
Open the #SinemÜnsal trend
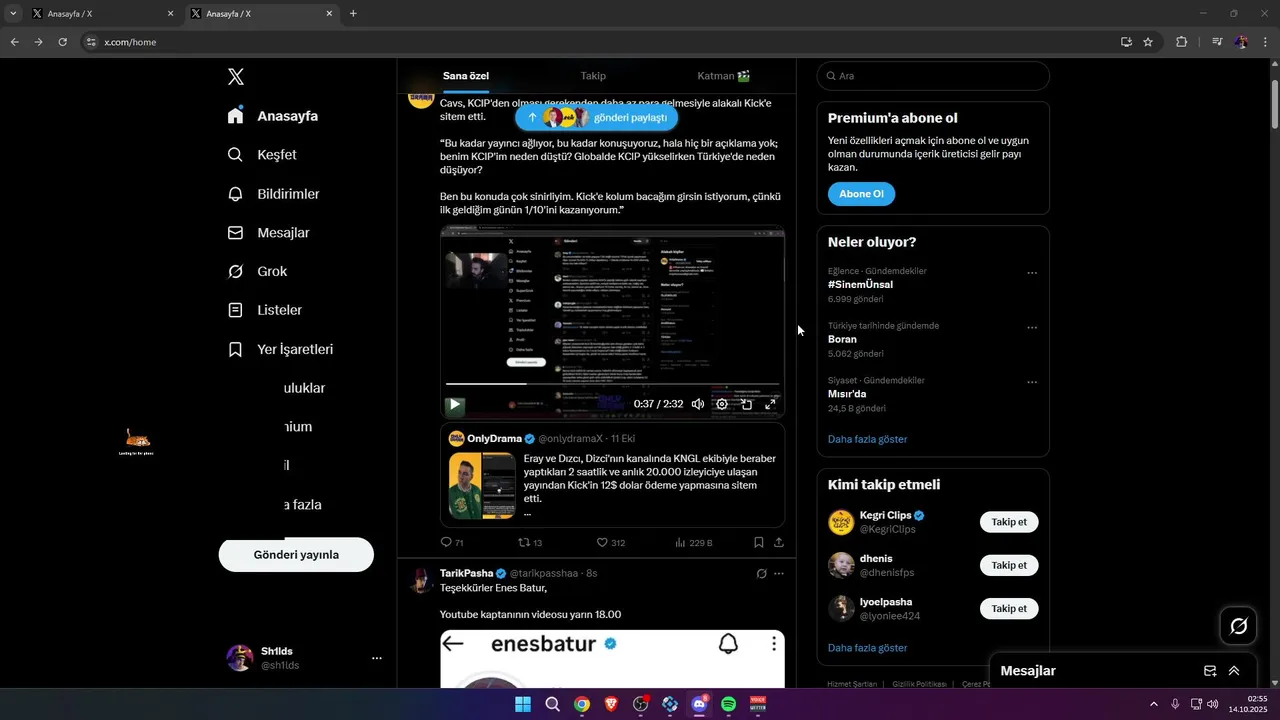[860, 285]
